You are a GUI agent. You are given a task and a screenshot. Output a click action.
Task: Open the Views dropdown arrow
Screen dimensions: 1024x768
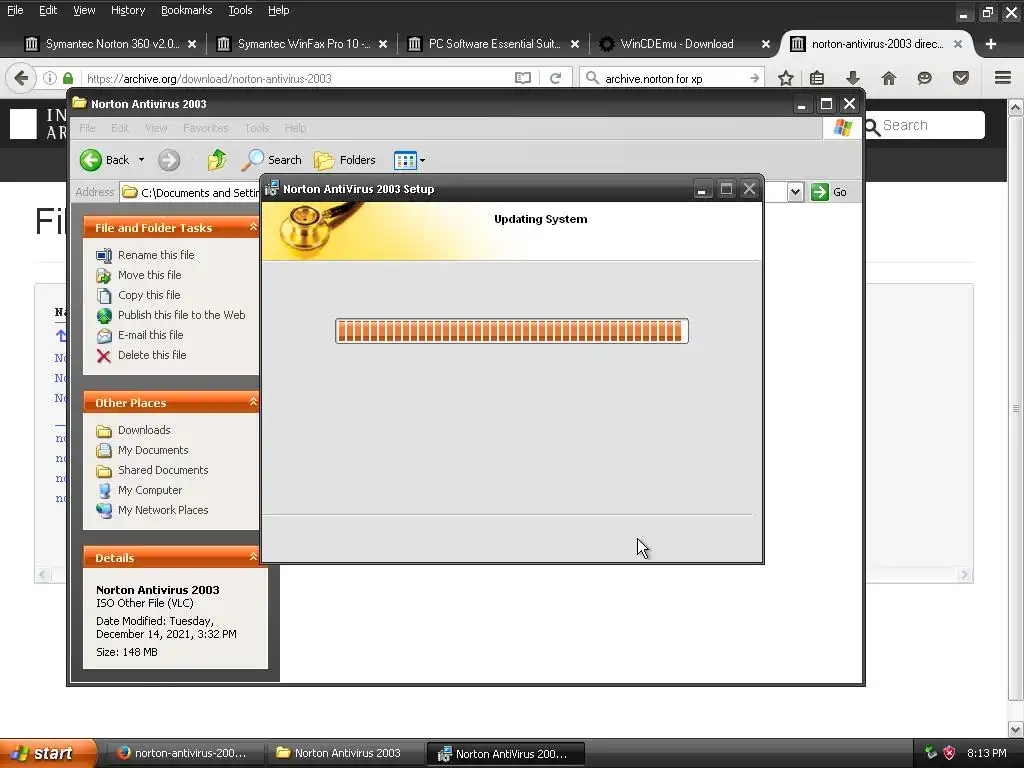pyautogui.click(x=423, y=160)
